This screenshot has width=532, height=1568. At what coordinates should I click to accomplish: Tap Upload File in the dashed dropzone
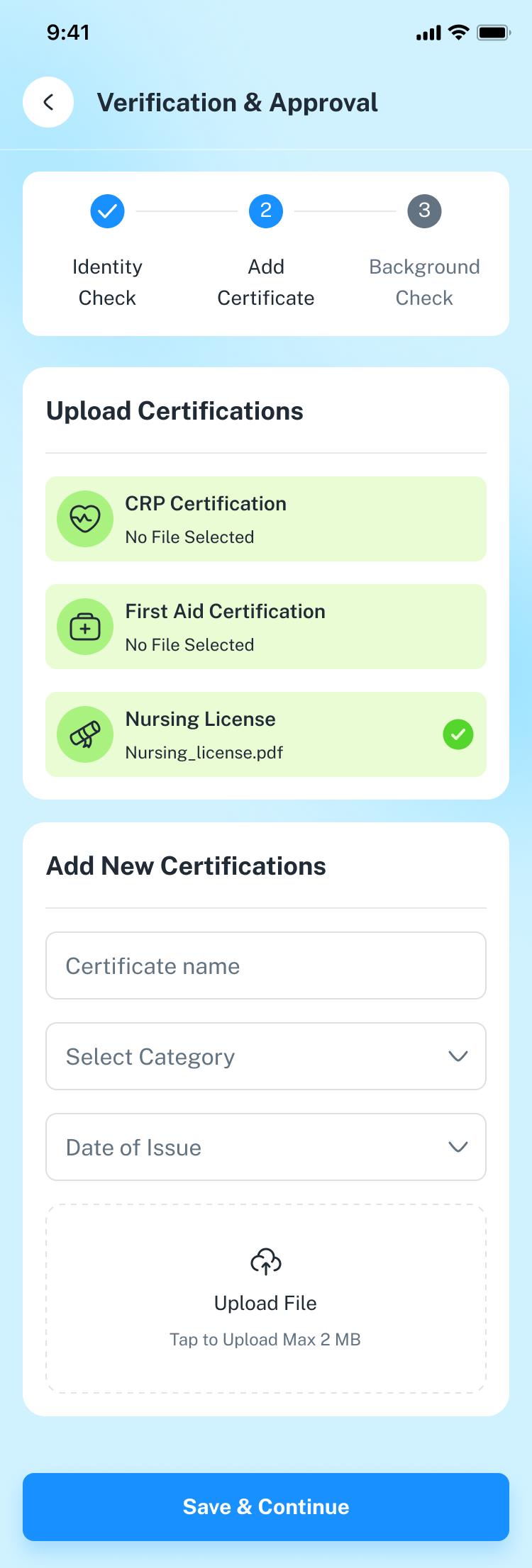point(266,1303)
